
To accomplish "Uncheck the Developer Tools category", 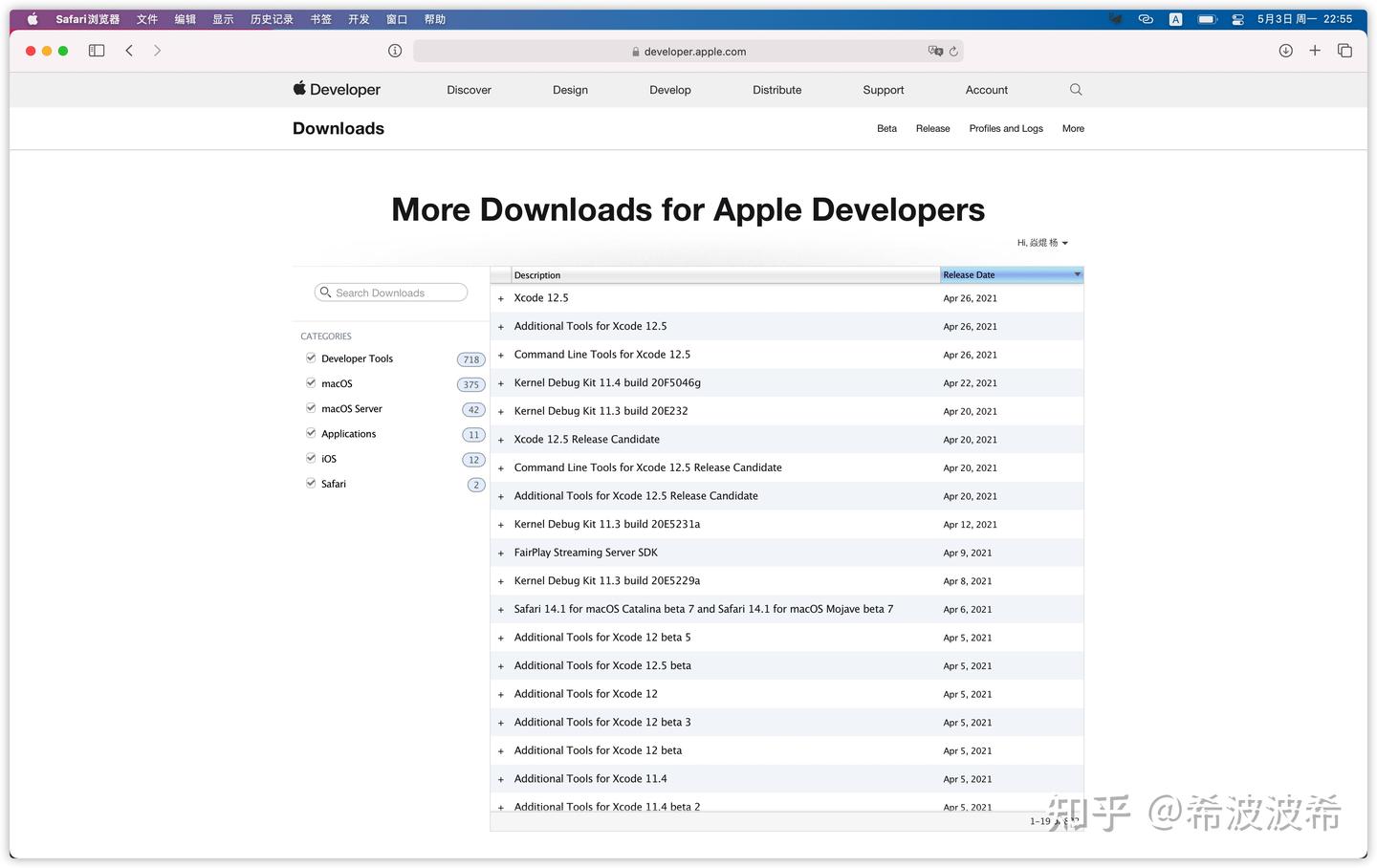I will pos(311,357).
